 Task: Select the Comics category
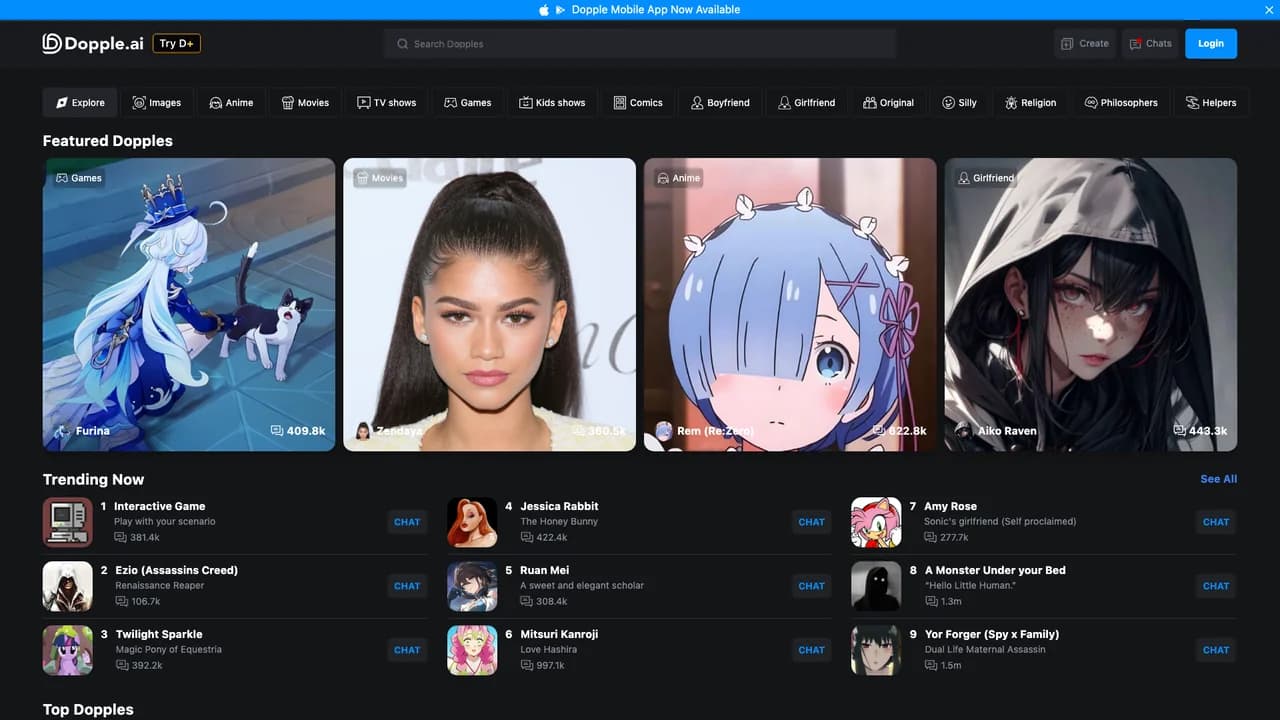[638, 102]
